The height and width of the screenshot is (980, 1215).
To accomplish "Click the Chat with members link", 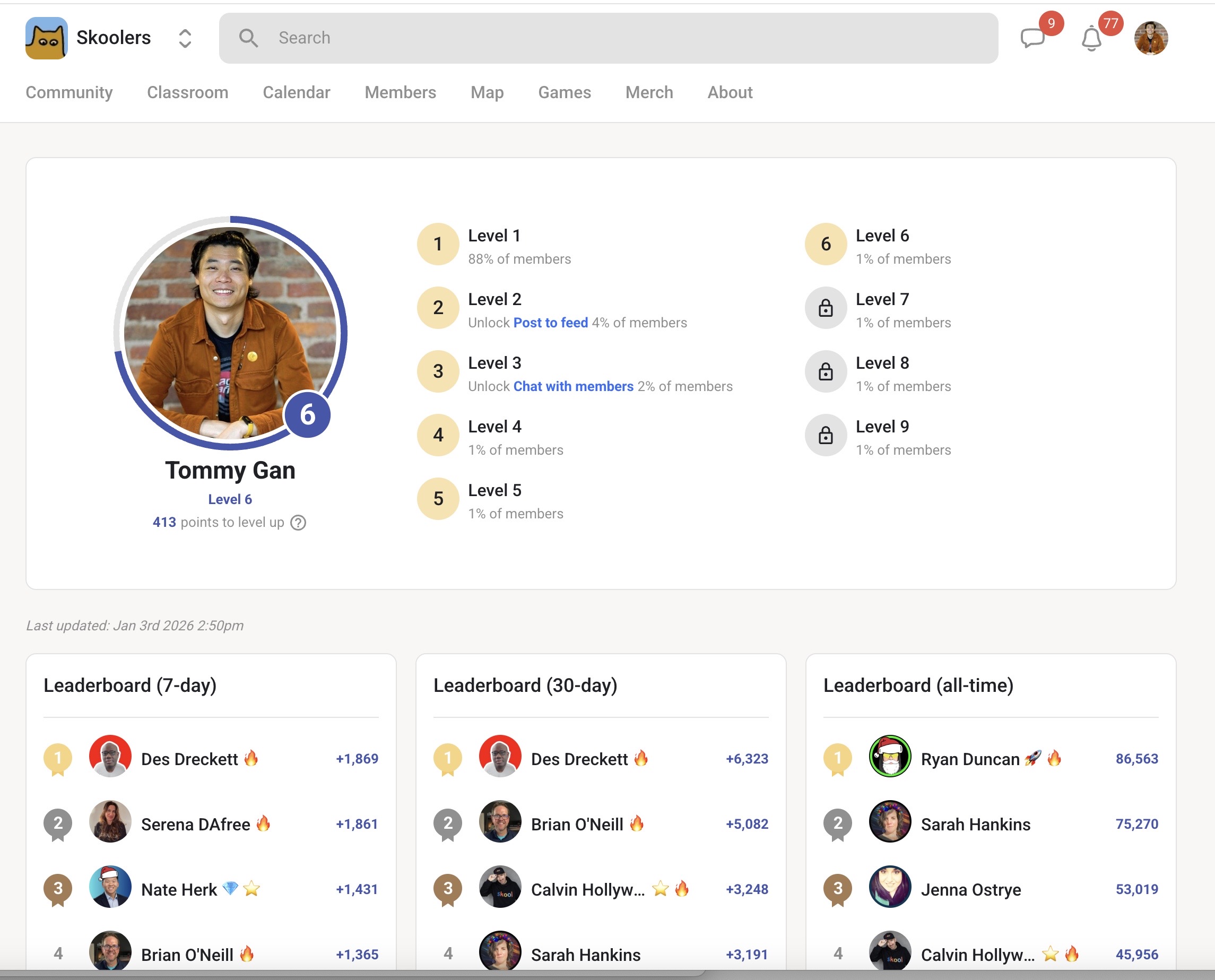I will coord(573,386).
